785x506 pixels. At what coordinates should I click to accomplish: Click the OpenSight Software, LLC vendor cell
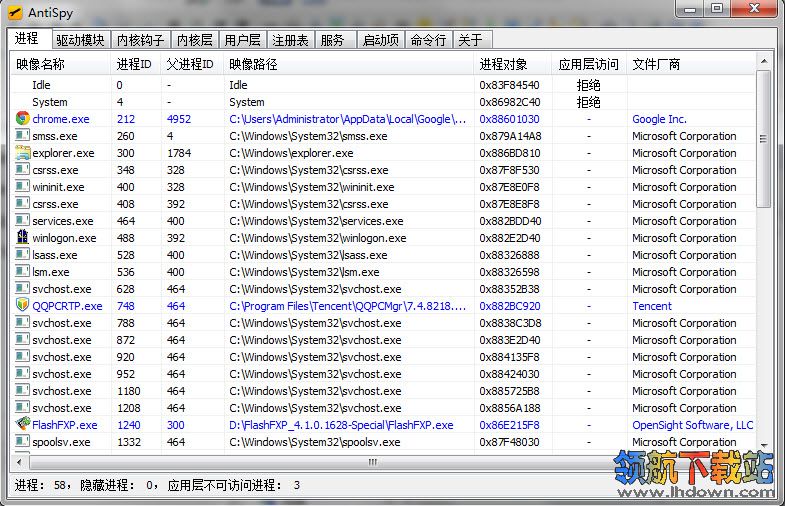692,425
